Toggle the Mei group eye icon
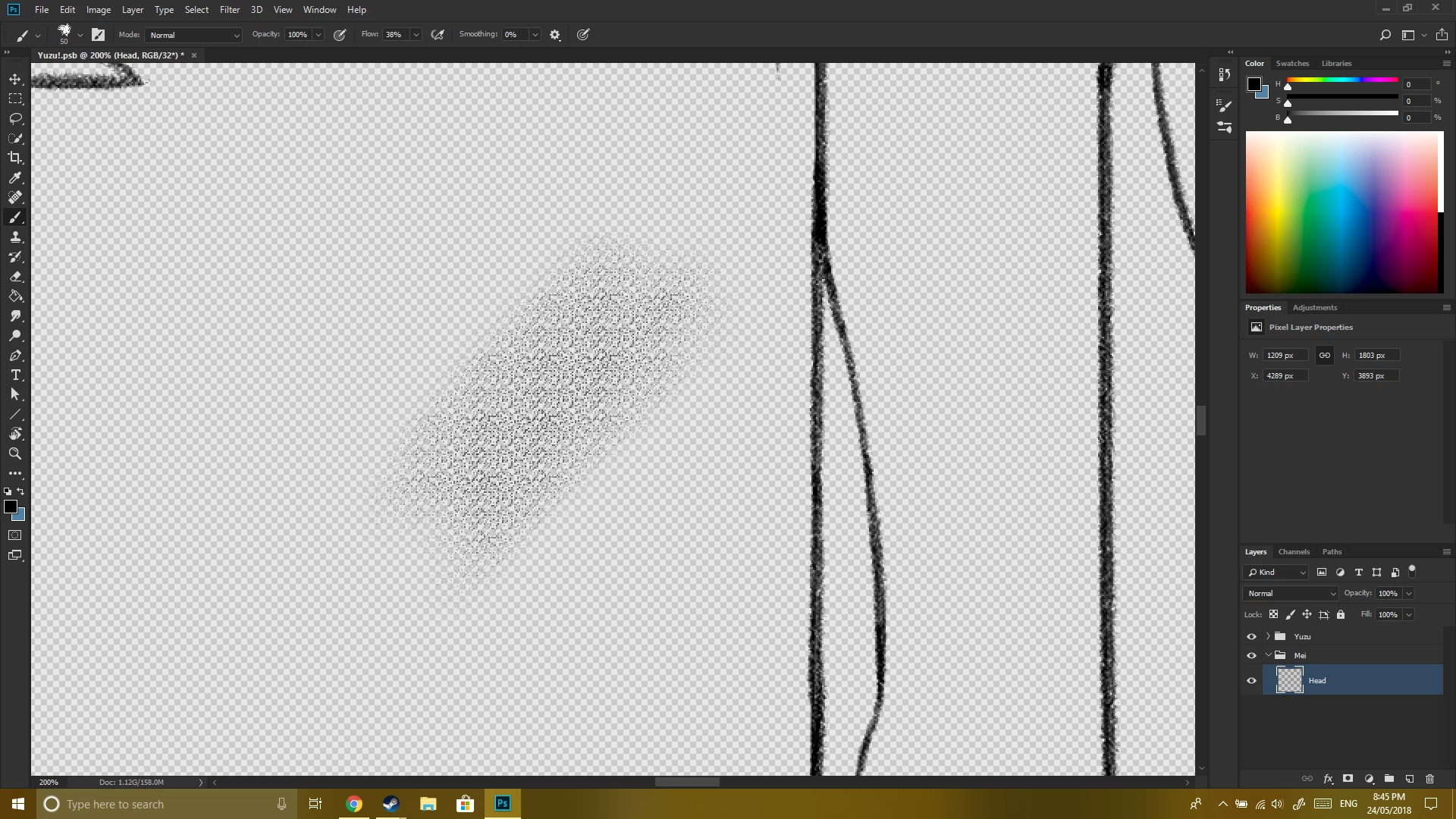Viewport: 1456px width, 819px height. 1251,655
